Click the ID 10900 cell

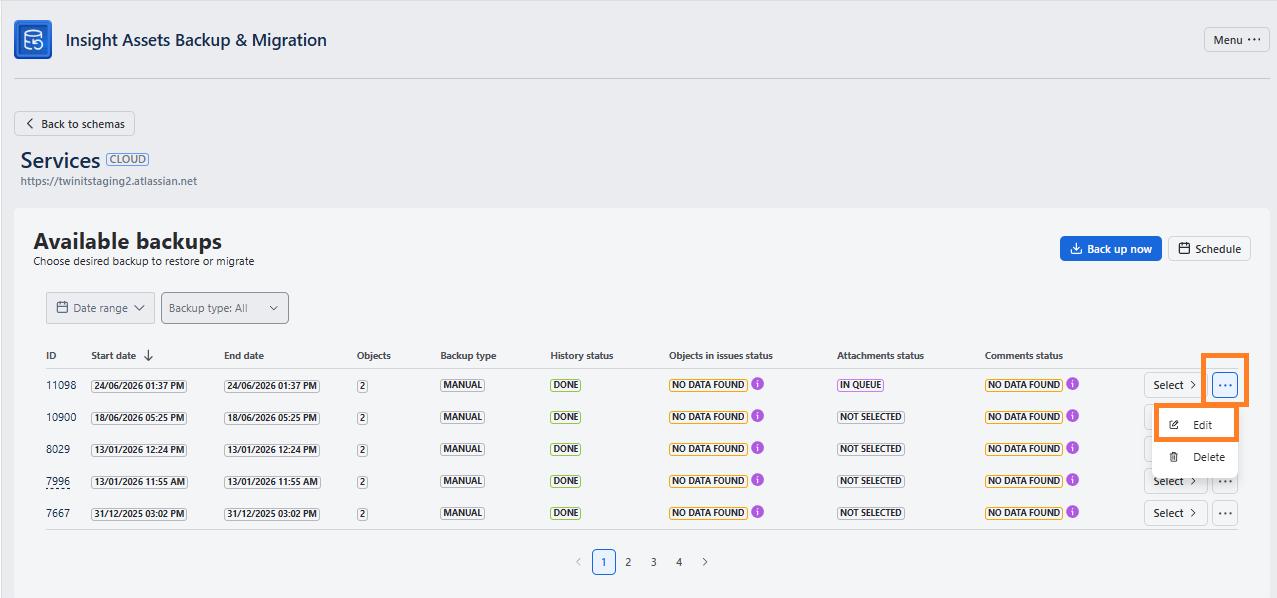click(61, 417)
